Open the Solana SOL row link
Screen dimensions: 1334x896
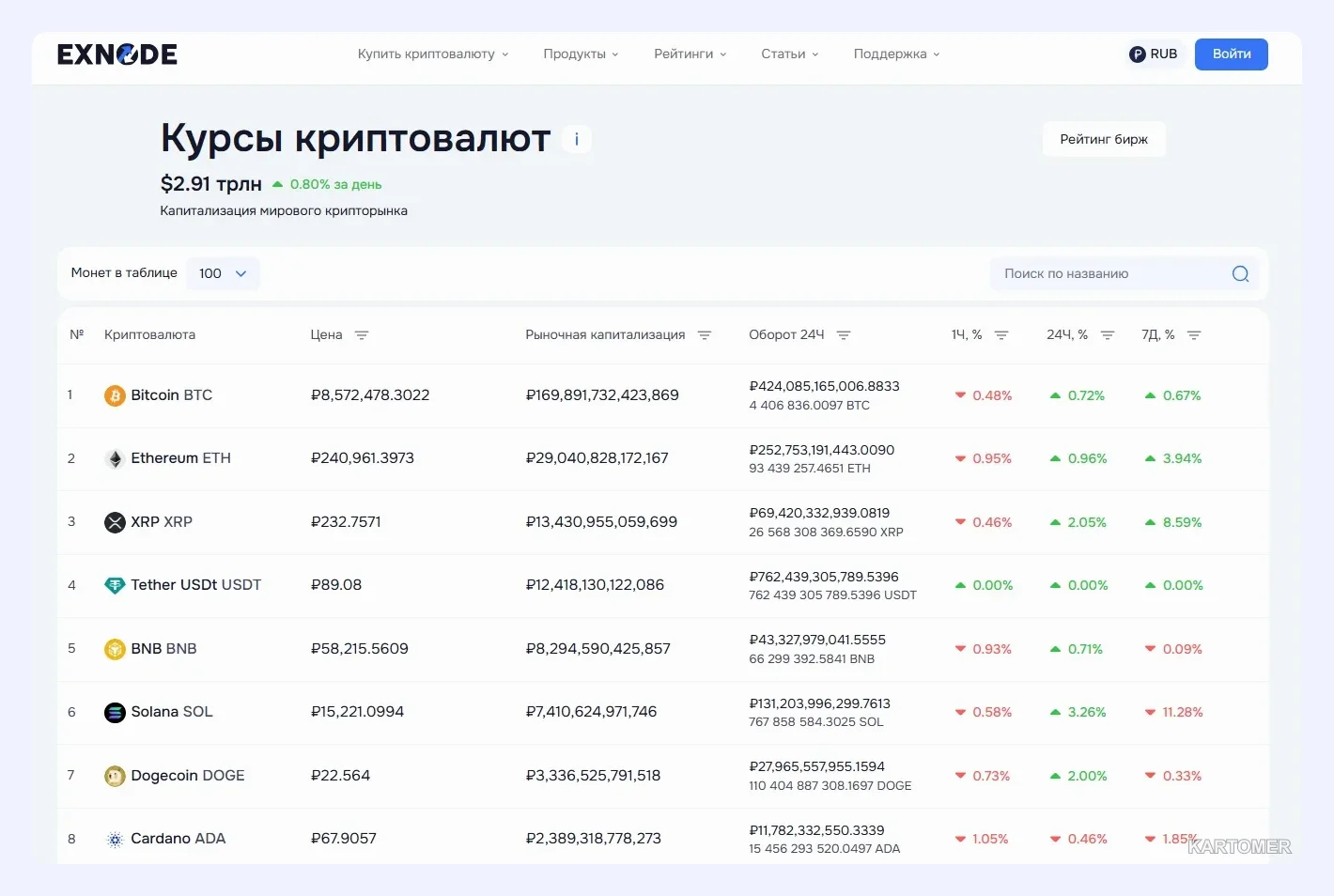tap(172, 712)
